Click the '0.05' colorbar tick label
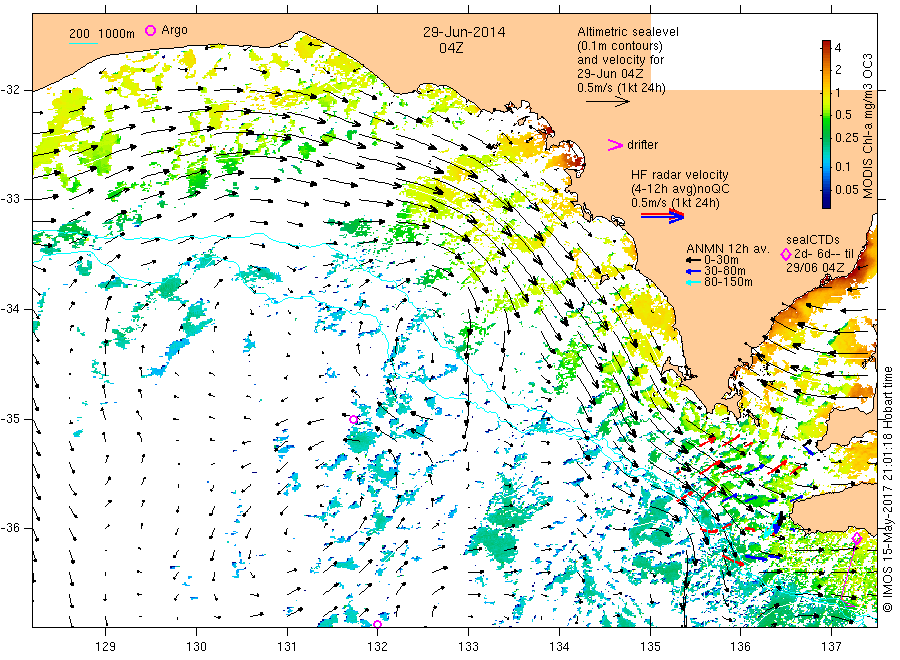This screenshot has height=660, width=900. tap(847, 189)
